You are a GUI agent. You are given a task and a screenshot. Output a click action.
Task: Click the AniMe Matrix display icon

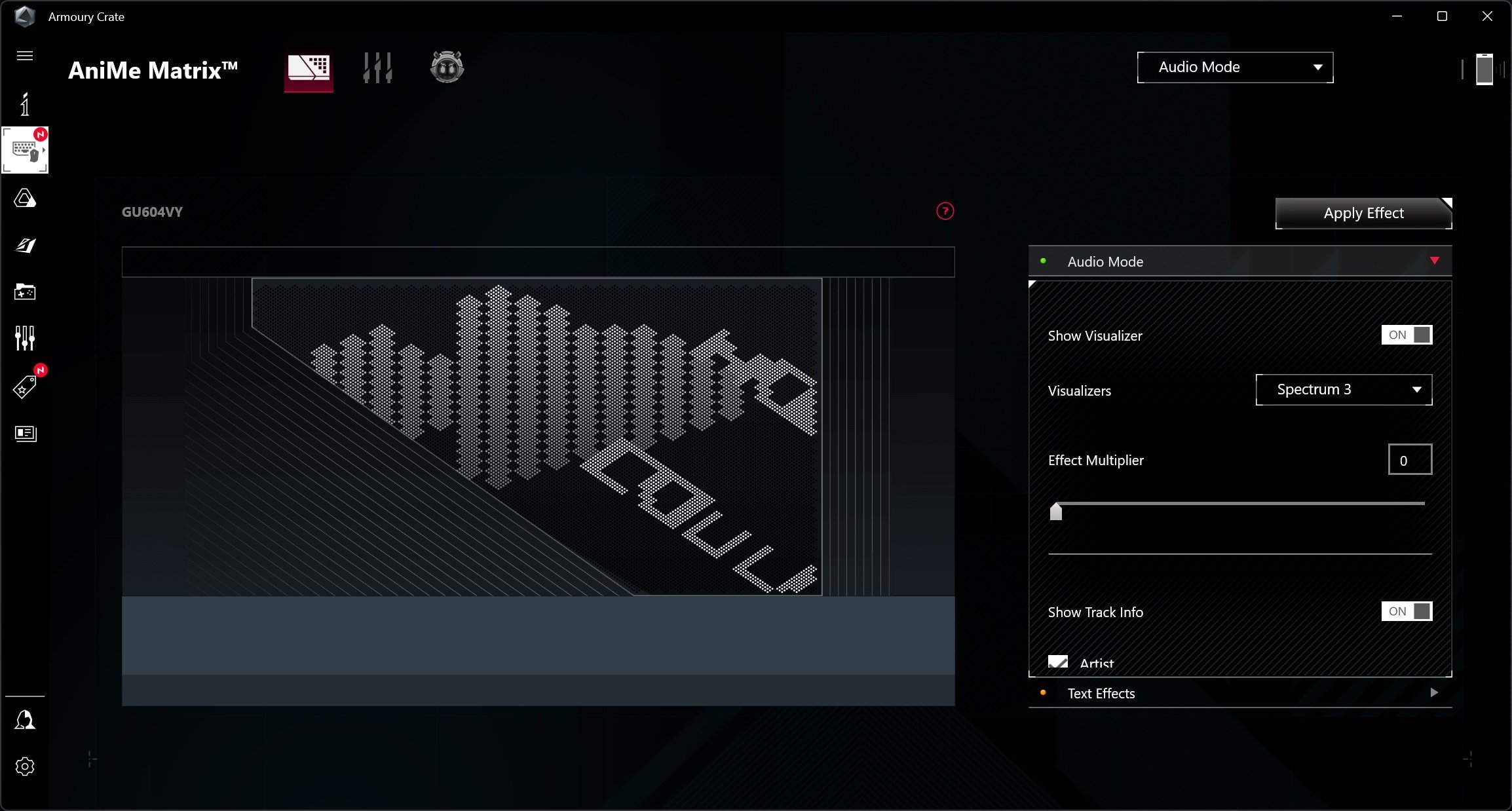309,68
